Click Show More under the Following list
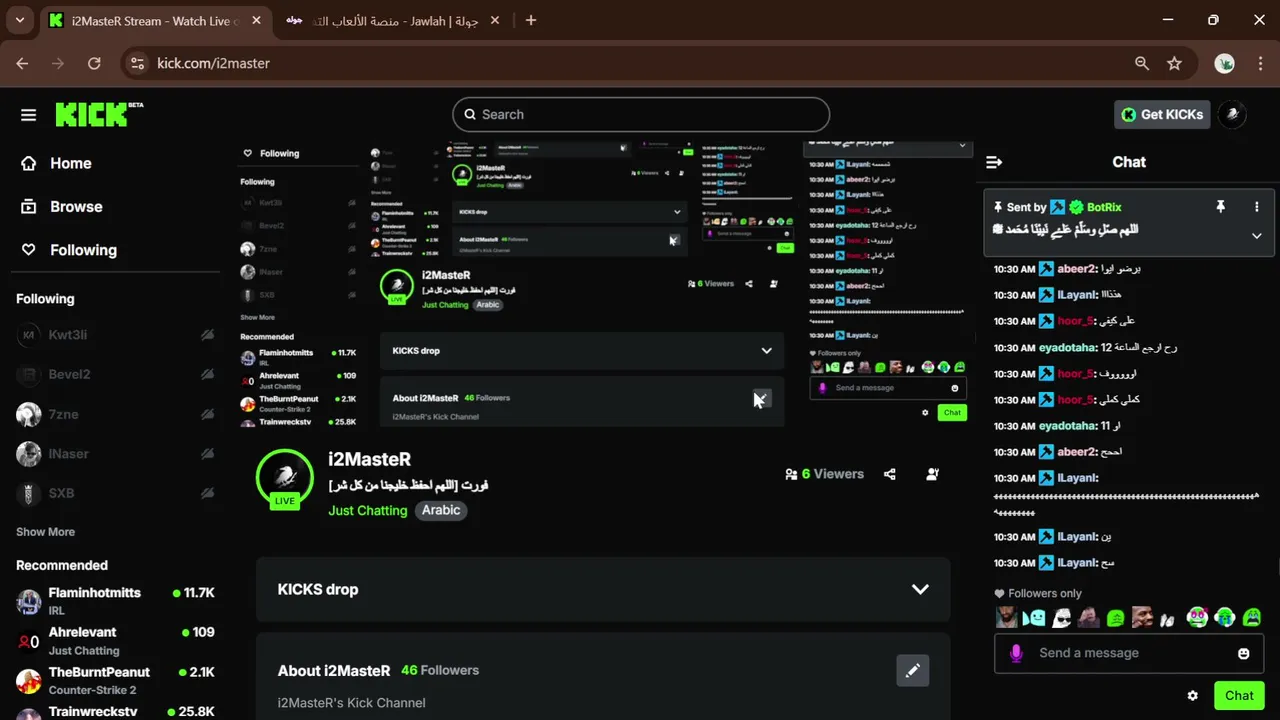This screenshot has width=1280, height=720. 45,532
